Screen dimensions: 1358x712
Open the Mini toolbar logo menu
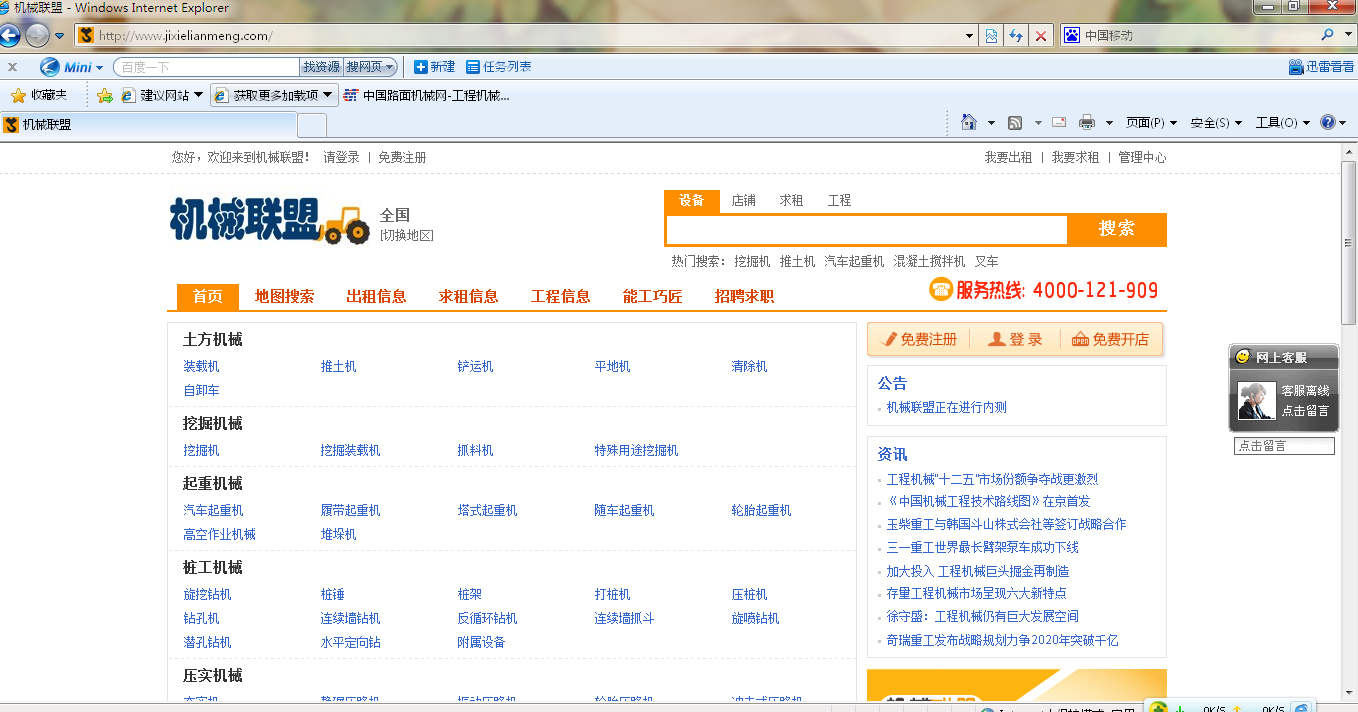coord(71,67)
